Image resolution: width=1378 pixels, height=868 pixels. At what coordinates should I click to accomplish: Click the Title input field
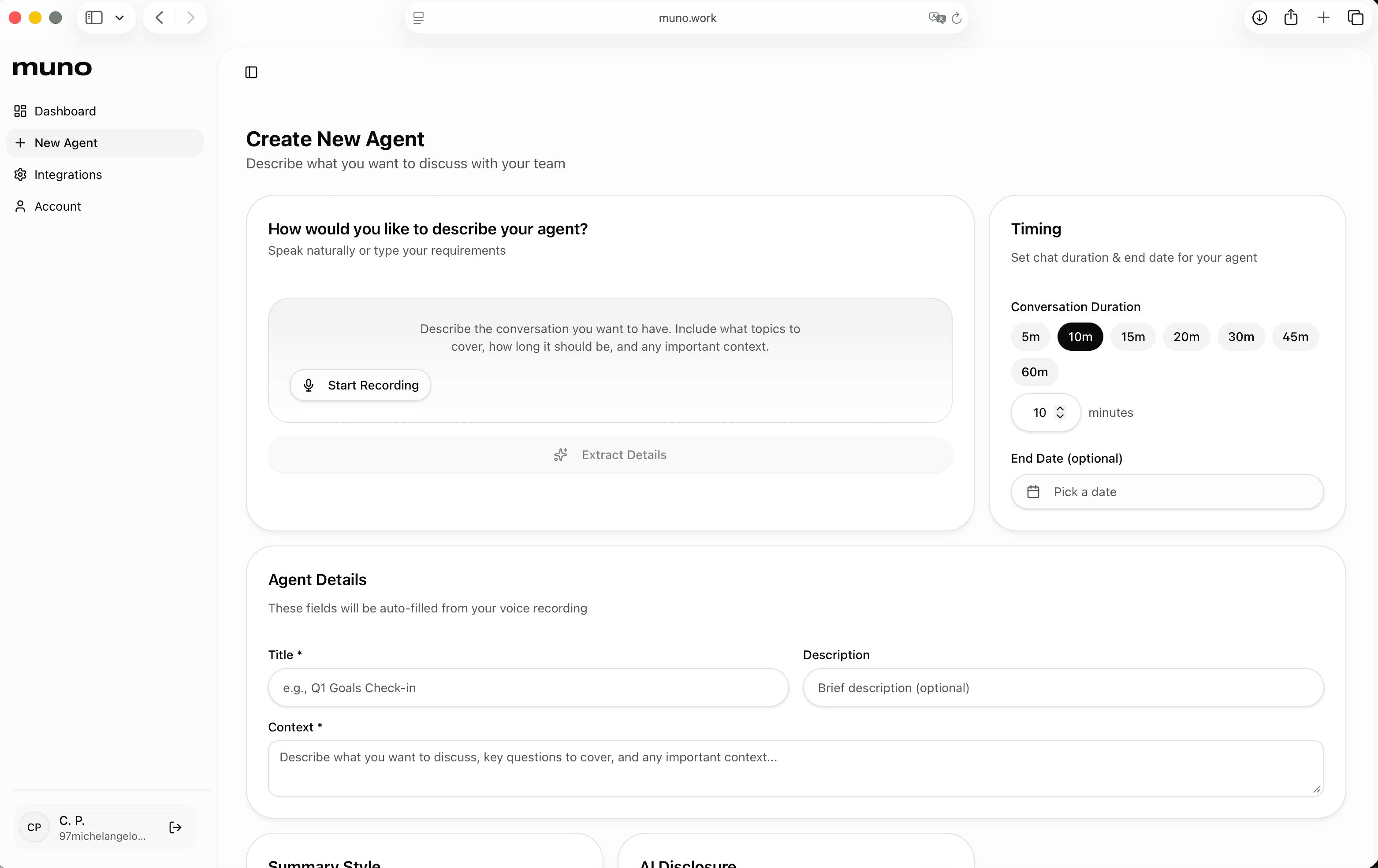(x=527, y=687)
